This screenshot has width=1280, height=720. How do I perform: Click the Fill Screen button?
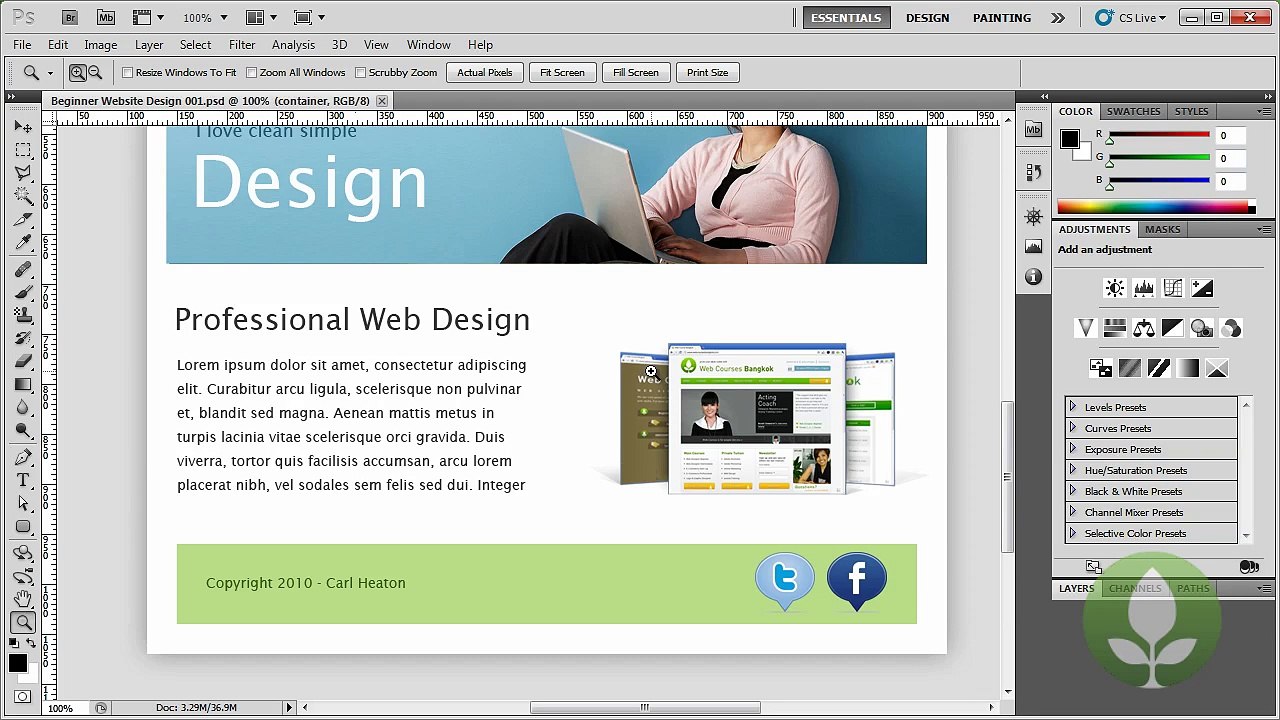(635, 72)
